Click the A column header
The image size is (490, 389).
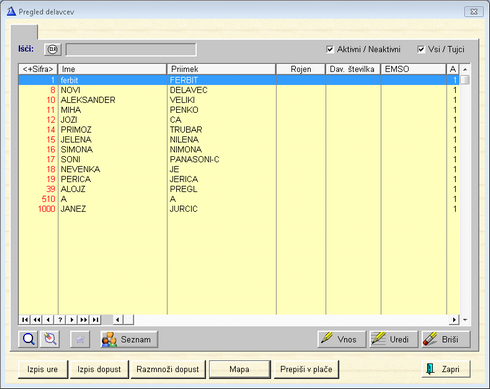click(x=453, y=69)
